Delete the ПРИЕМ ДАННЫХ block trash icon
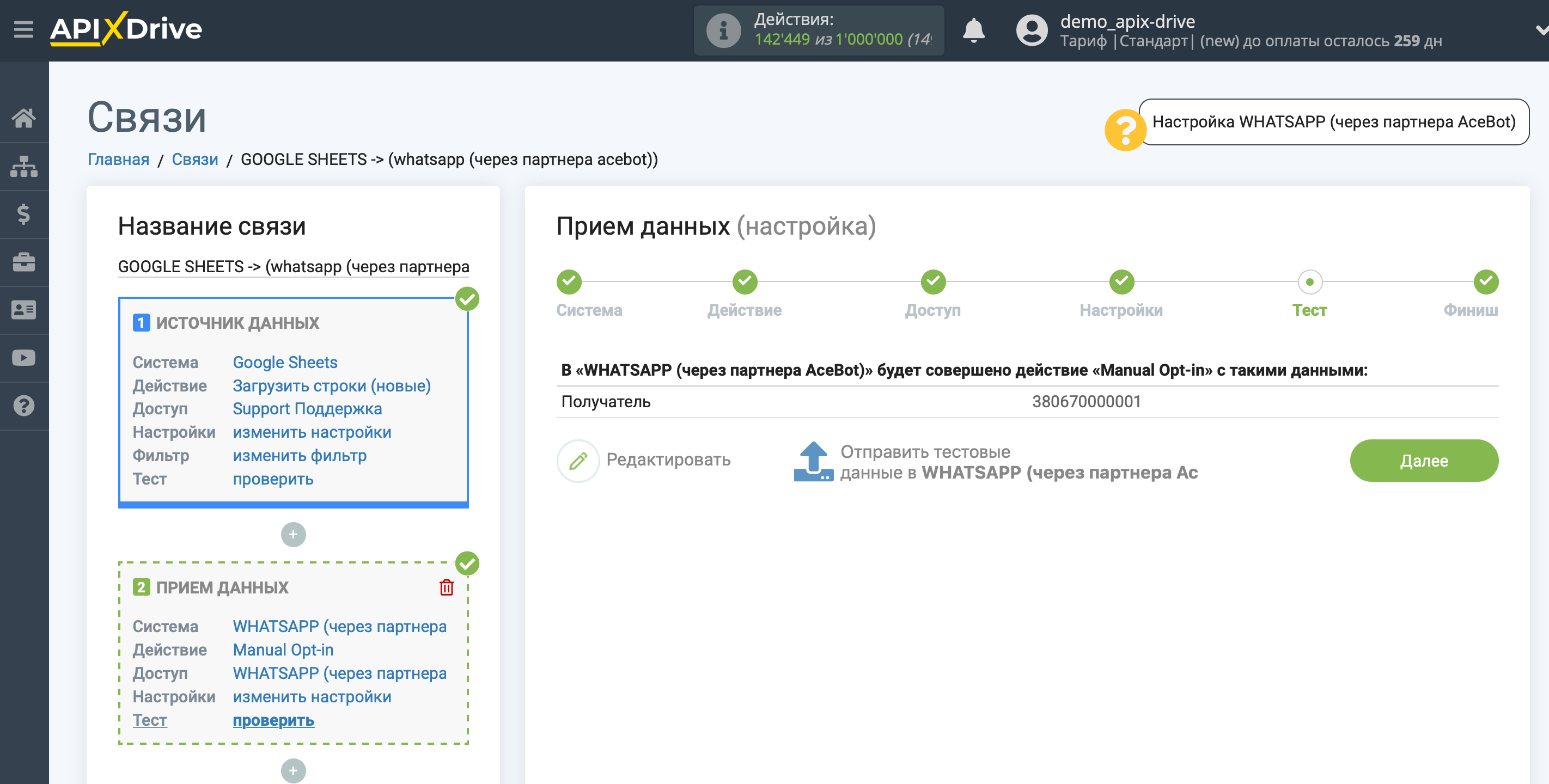Image resolution: width=1549 pixels, height=784 pixels. 446,587
